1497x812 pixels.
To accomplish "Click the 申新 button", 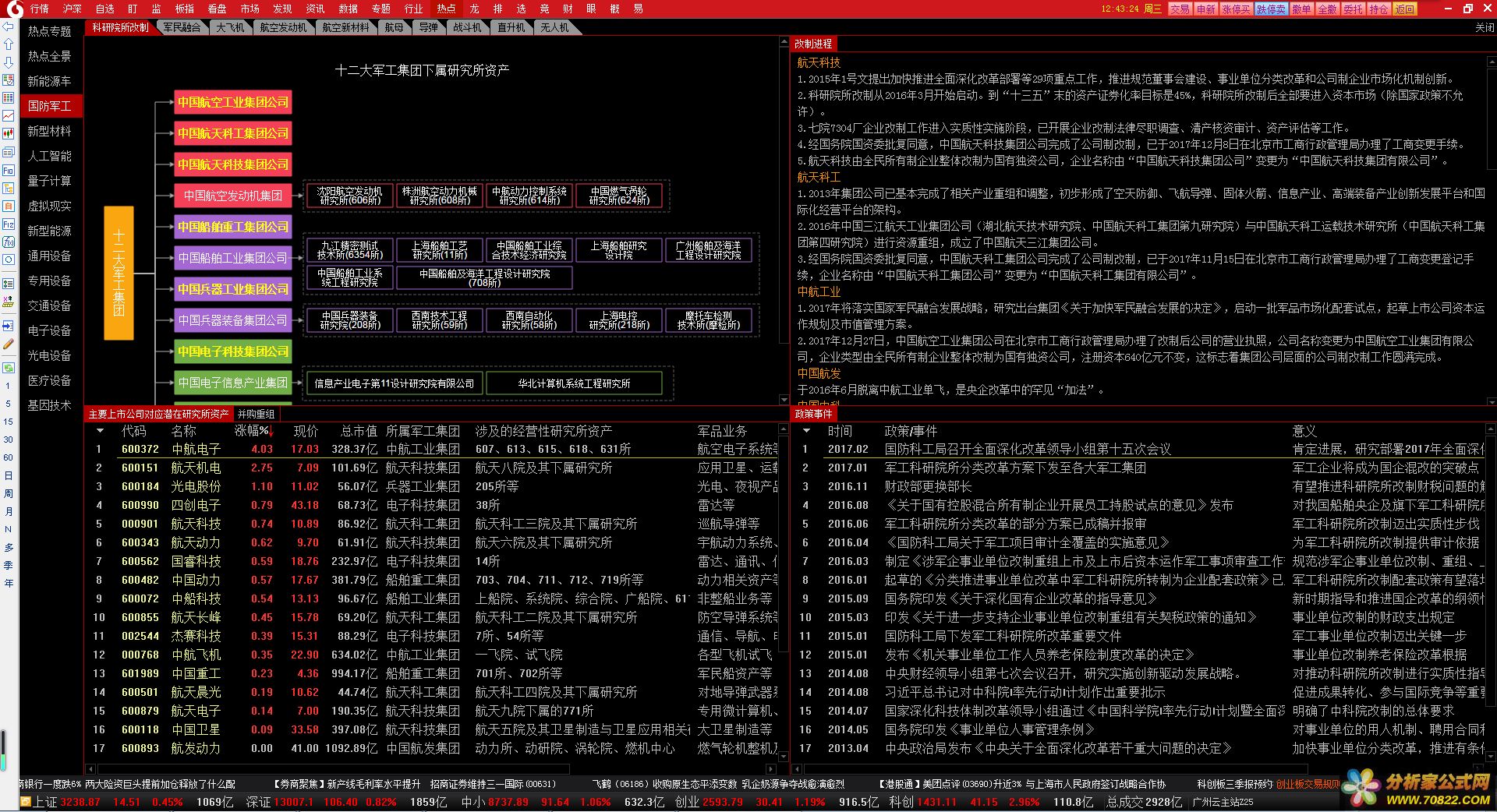I will 1205,9.
